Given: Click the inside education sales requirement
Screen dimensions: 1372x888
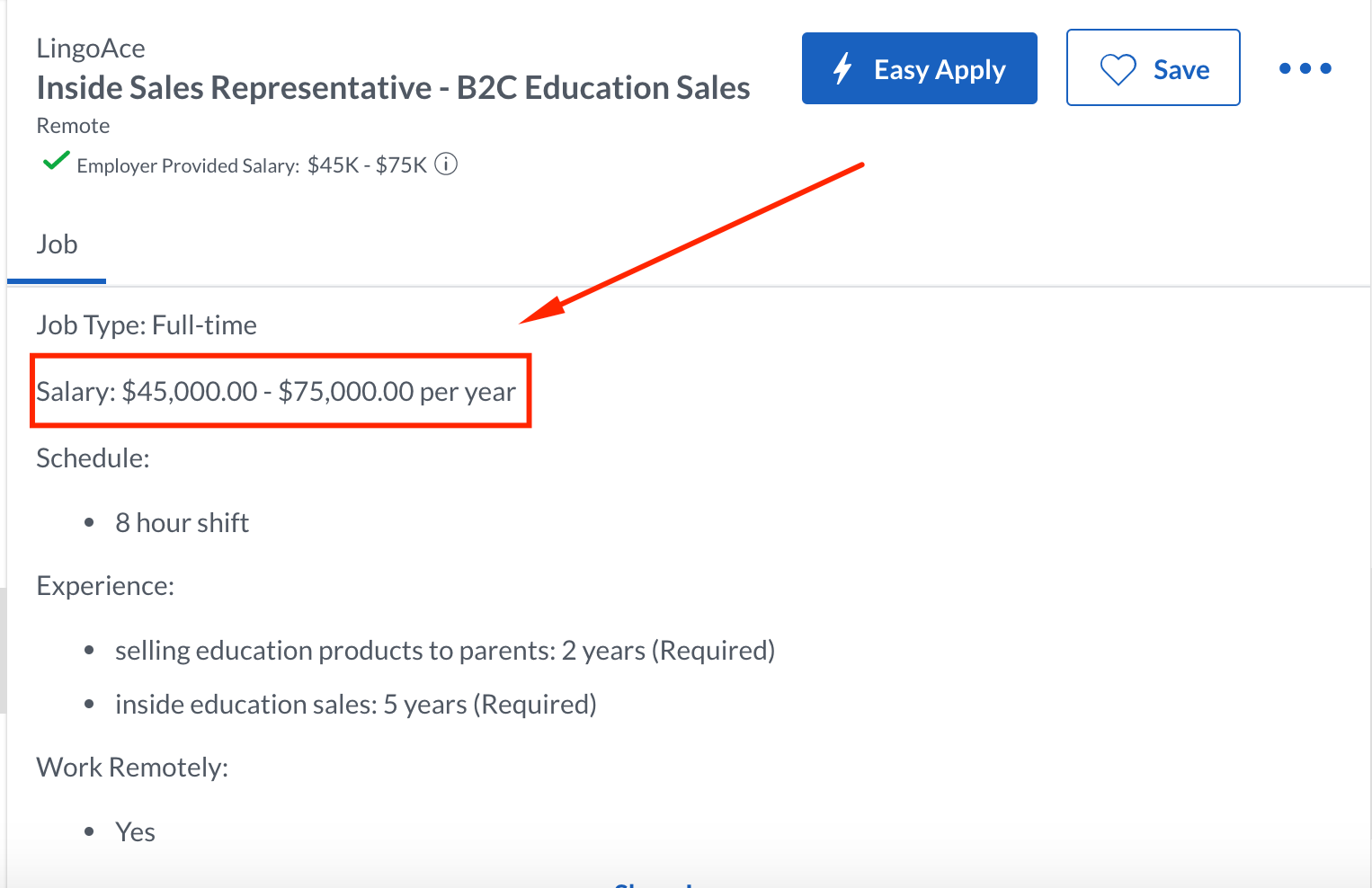Looking at the screenshot, I should 355,705.
